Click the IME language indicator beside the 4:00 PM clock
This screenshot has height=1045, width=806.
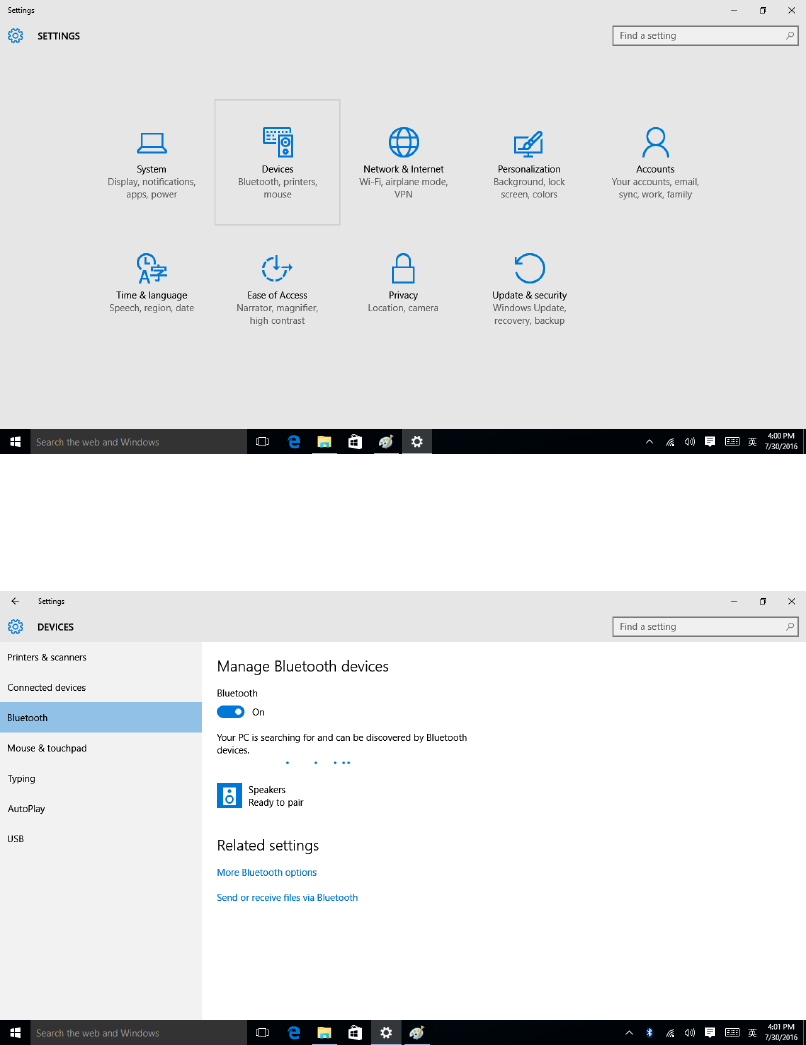point(752,442)
